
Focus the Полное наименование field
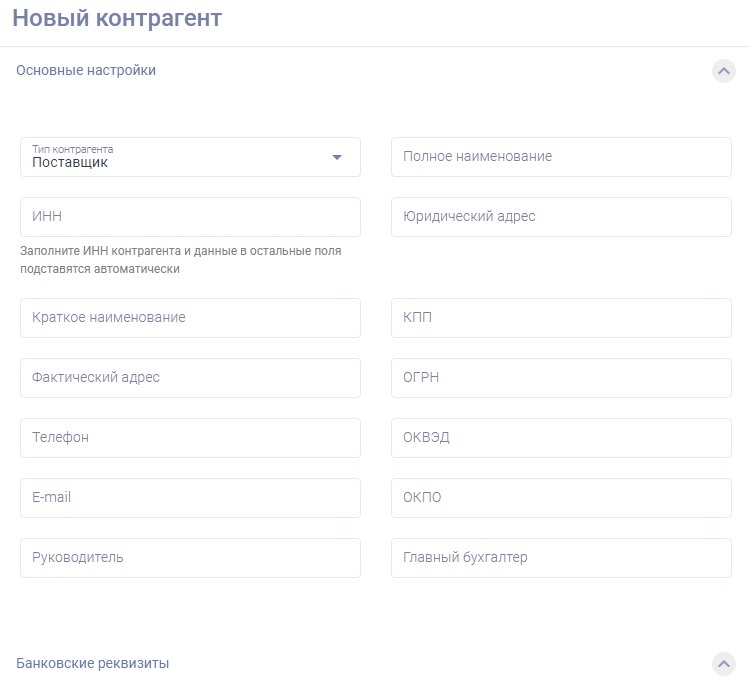(561, 157)
